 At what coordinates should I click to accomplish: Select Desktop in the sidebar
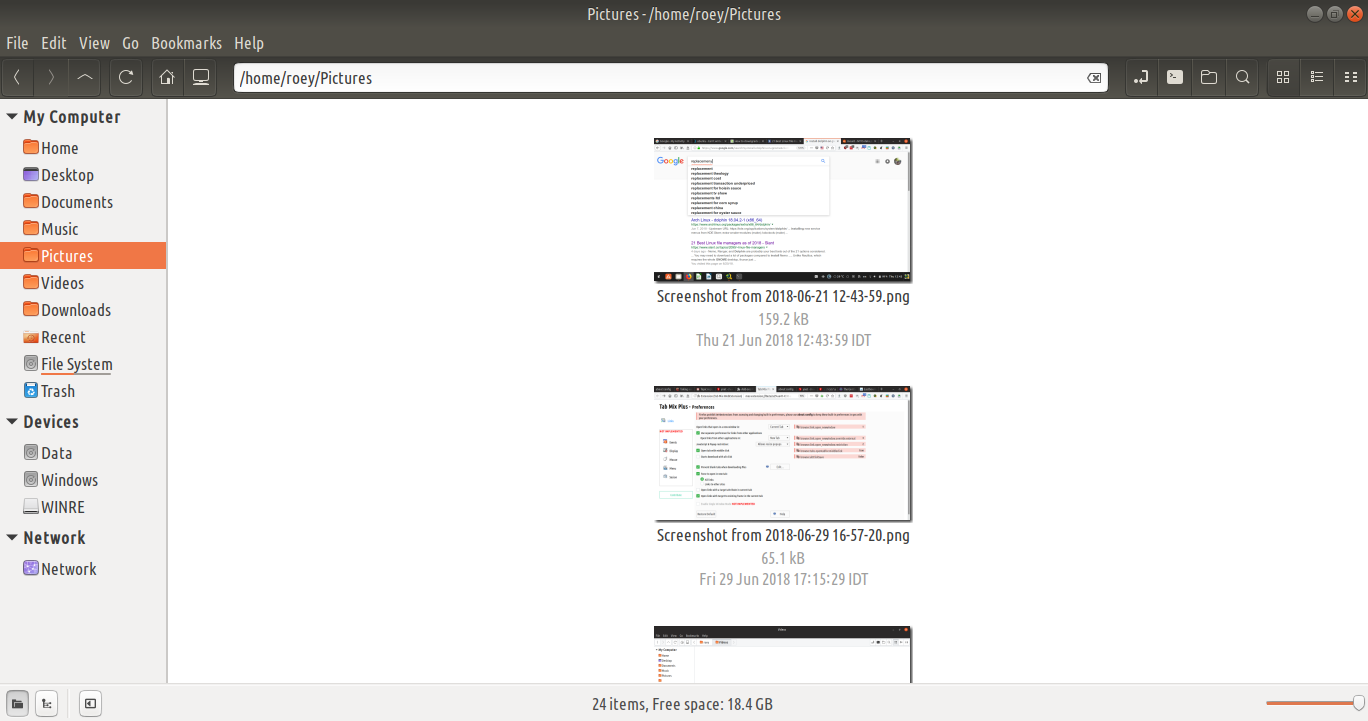(83, 175)
